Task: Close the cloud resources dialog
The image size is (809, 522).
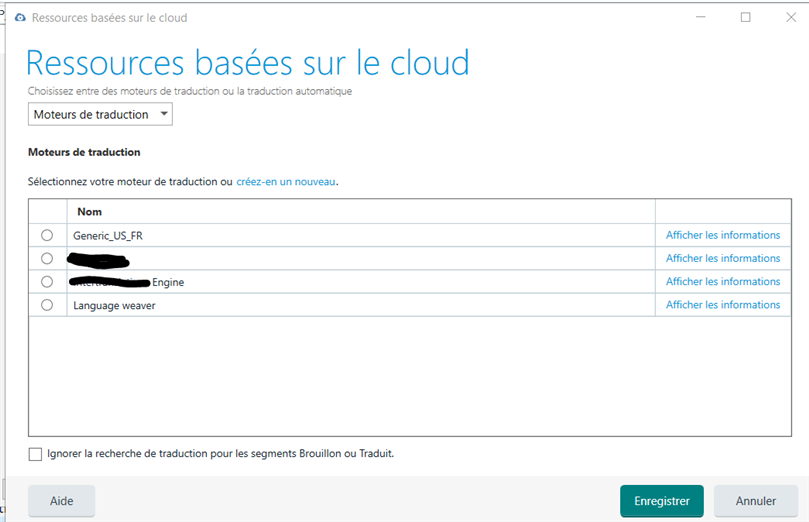Action: (x=791, y=18)
